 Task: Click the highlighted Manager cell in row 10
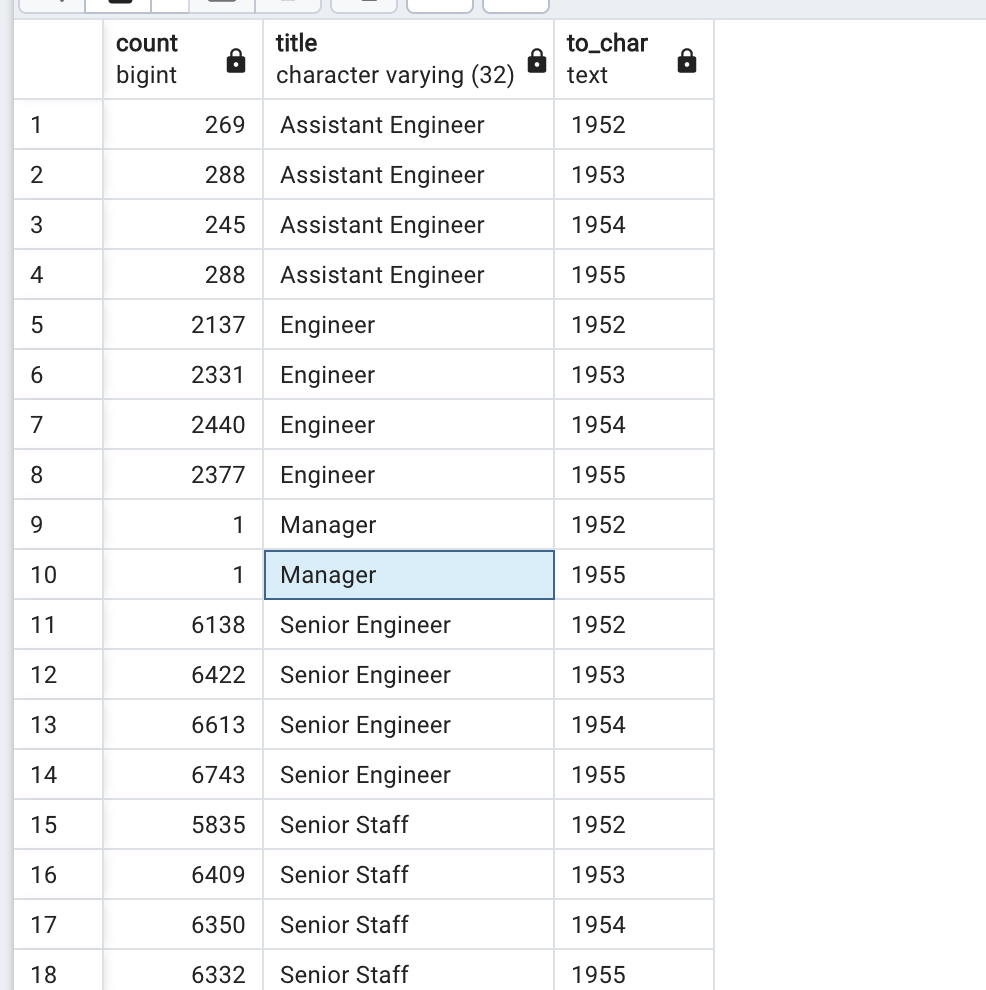(x=408, y=575)
